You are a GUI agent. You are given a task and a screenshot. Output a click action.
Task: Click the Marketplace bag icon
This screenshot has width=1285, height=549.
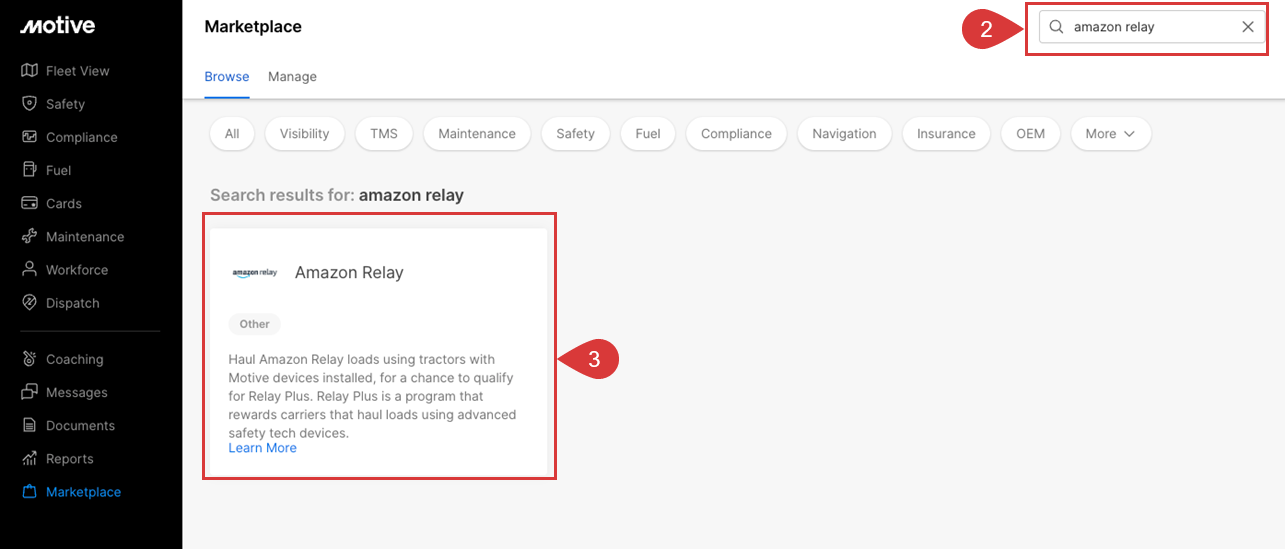pos(29,492)
